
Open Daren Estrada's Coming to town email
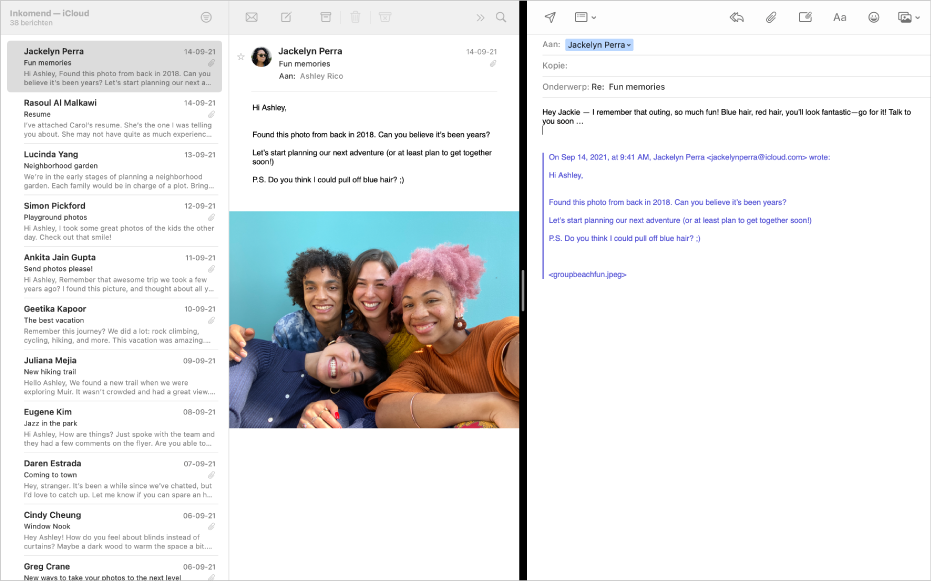click(115, 479)
